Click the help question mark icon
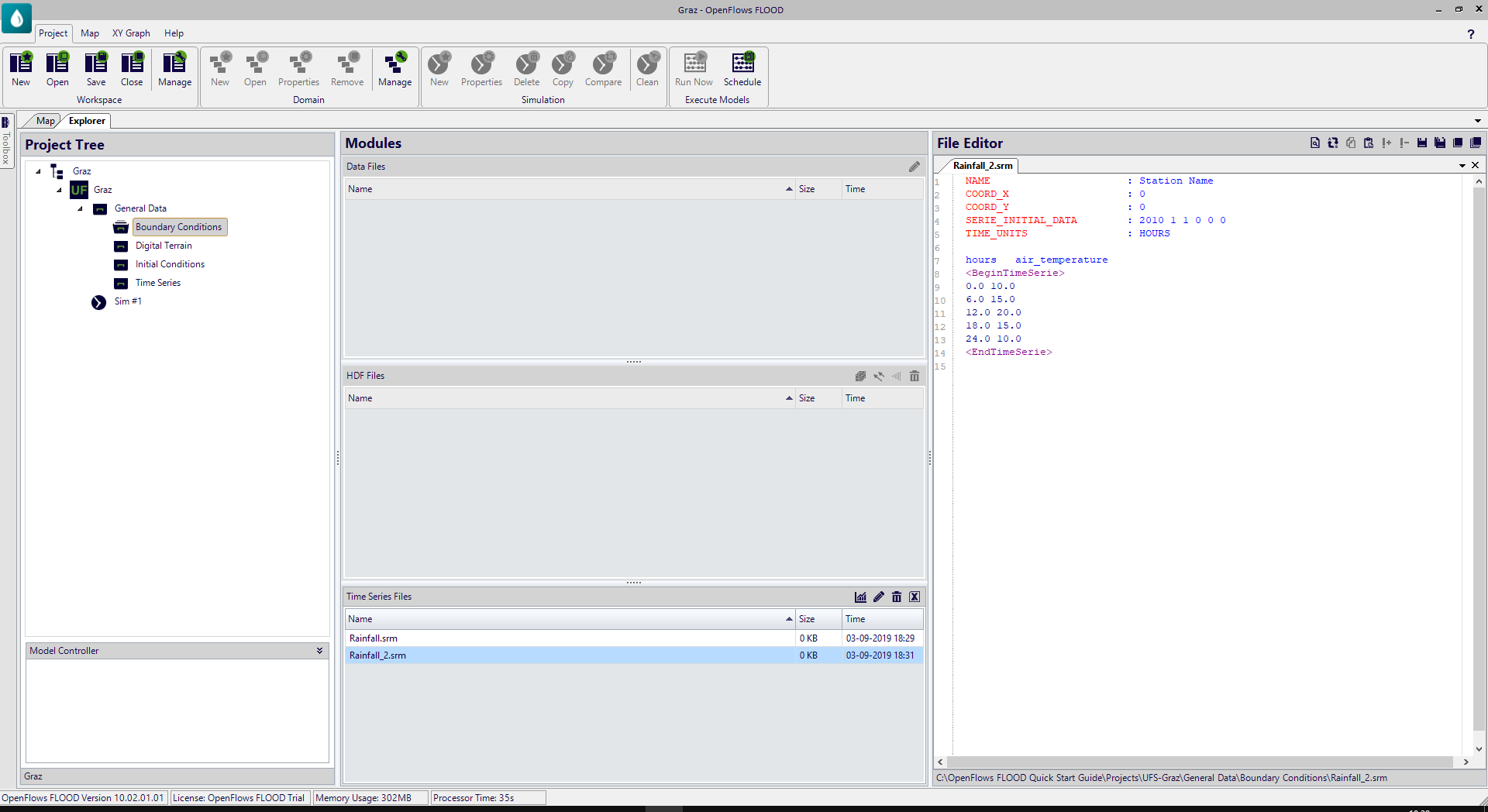 pos(1470,34)
